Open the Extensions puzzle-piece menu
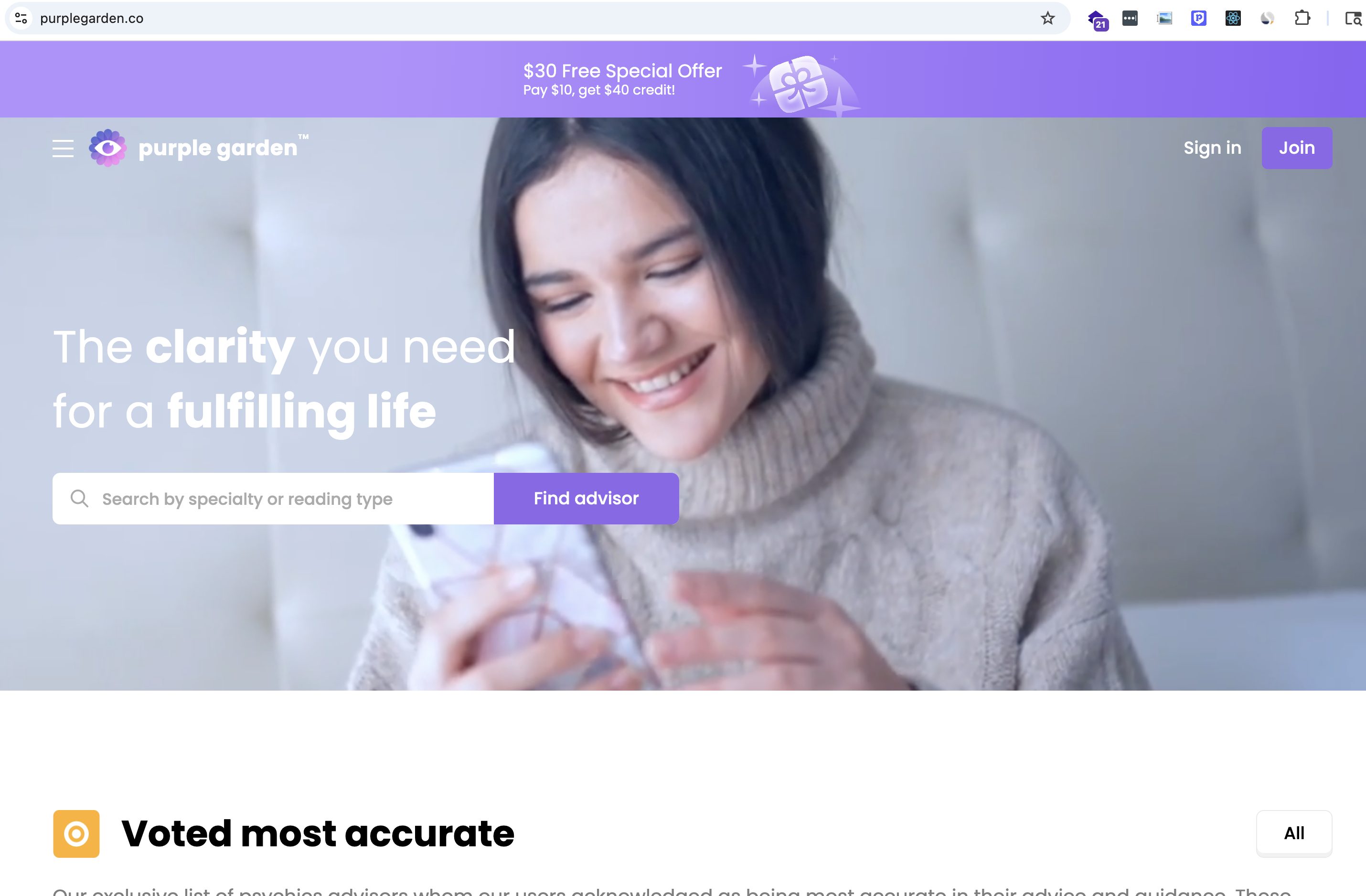 click(1302, 18)
